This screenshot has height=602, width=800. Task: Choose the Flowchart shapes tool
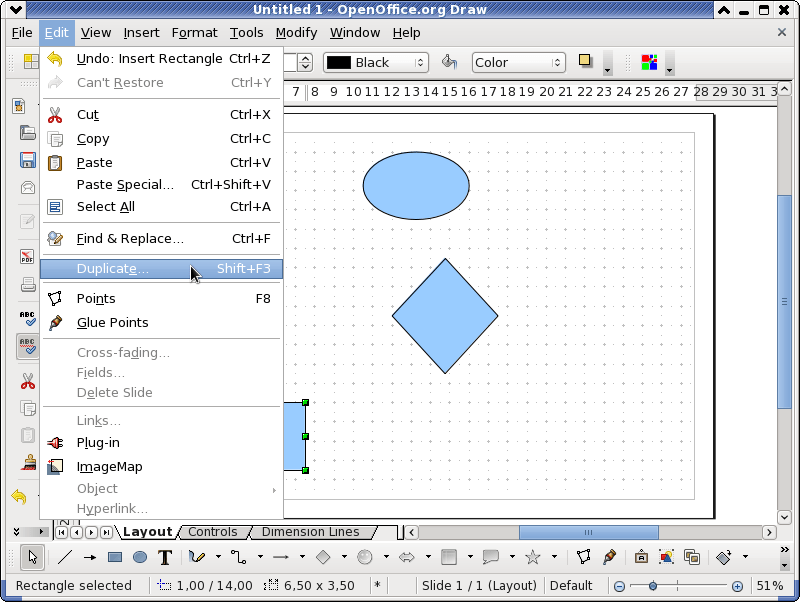coord(449,557)
